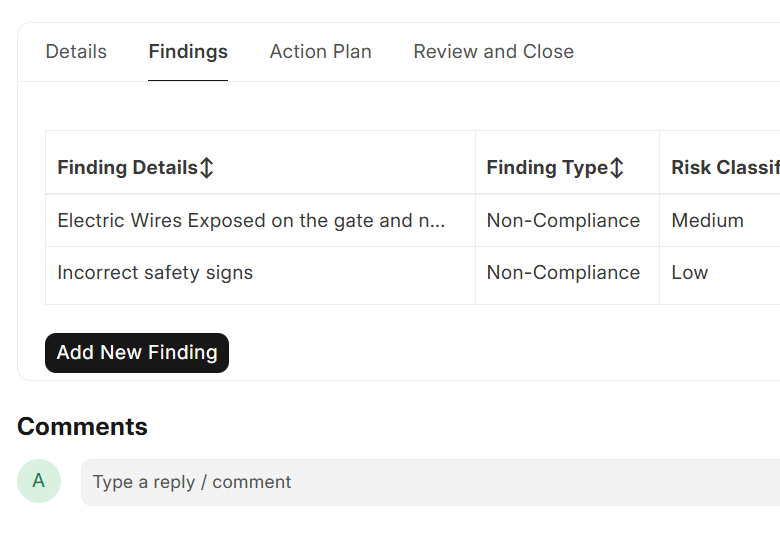Click the Finding Type sort arrows icon

617,168
